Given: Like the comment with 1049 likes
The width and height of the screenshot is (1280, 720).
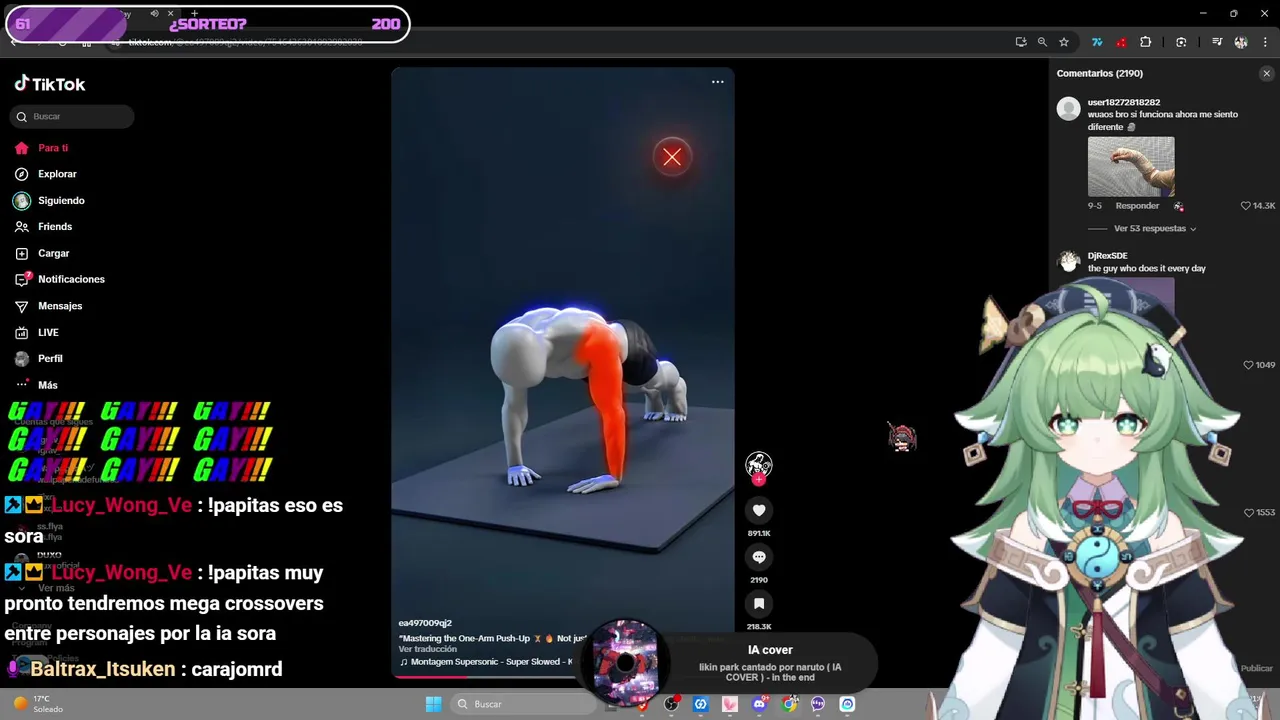Looking at the screenshot, I should click(1248, 365).
